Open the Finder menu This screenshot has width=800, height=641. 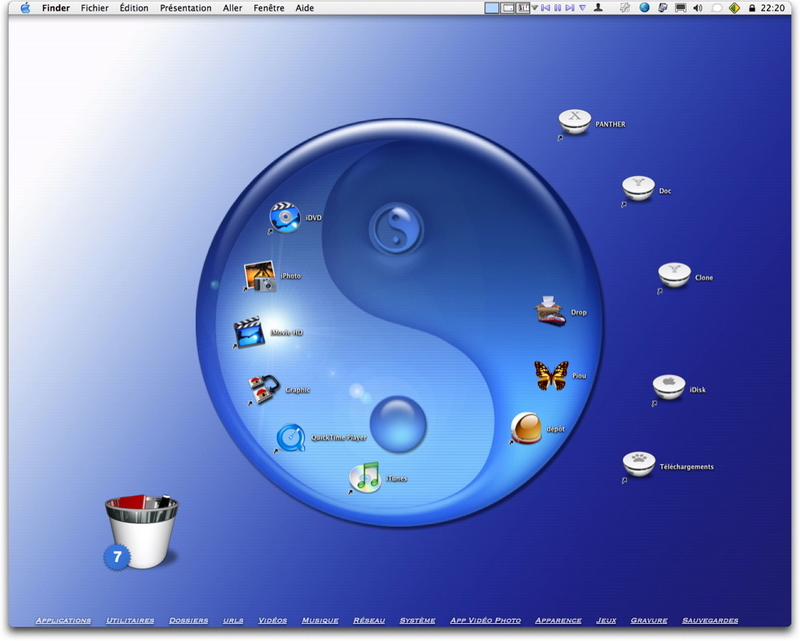pyautogui.click(x=56, y=8)
